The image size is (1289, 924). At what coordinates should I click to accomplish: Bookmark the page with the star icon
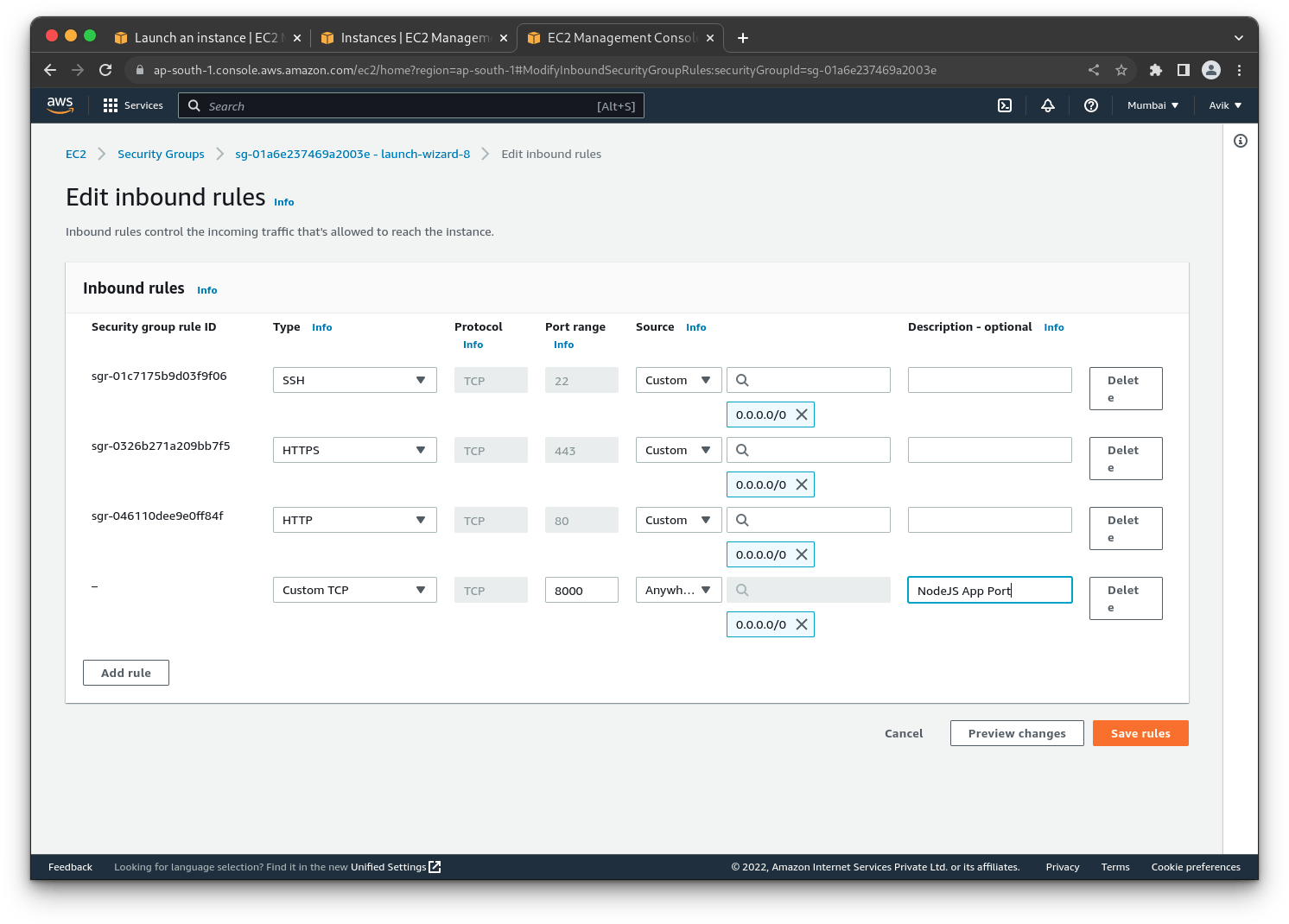point(1121,70)
